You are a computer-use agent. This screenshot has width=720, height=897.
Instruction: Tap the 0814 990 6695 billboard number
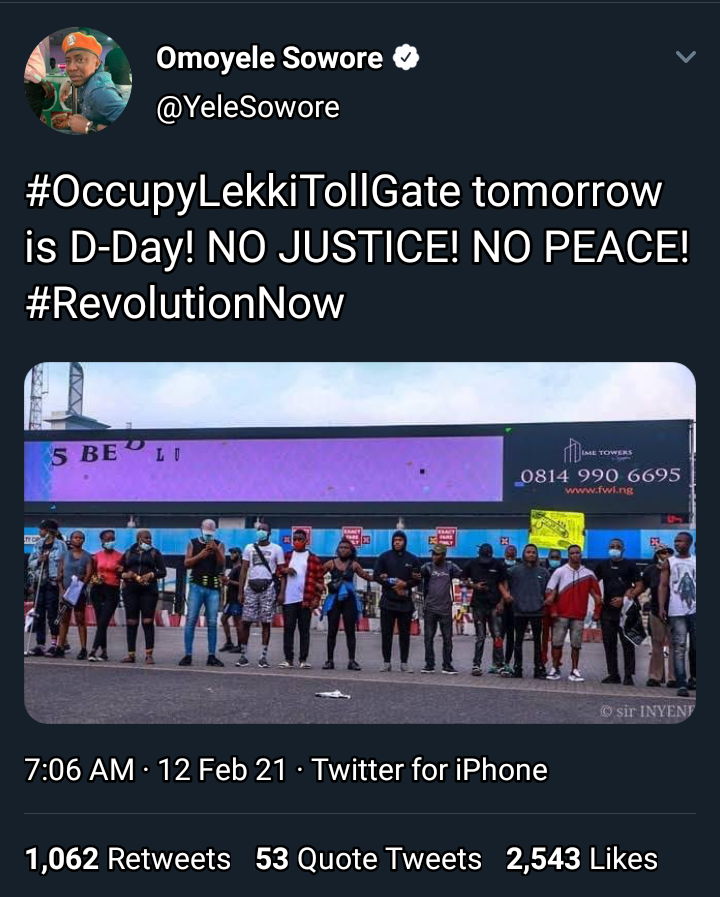(x=600, y=474)
